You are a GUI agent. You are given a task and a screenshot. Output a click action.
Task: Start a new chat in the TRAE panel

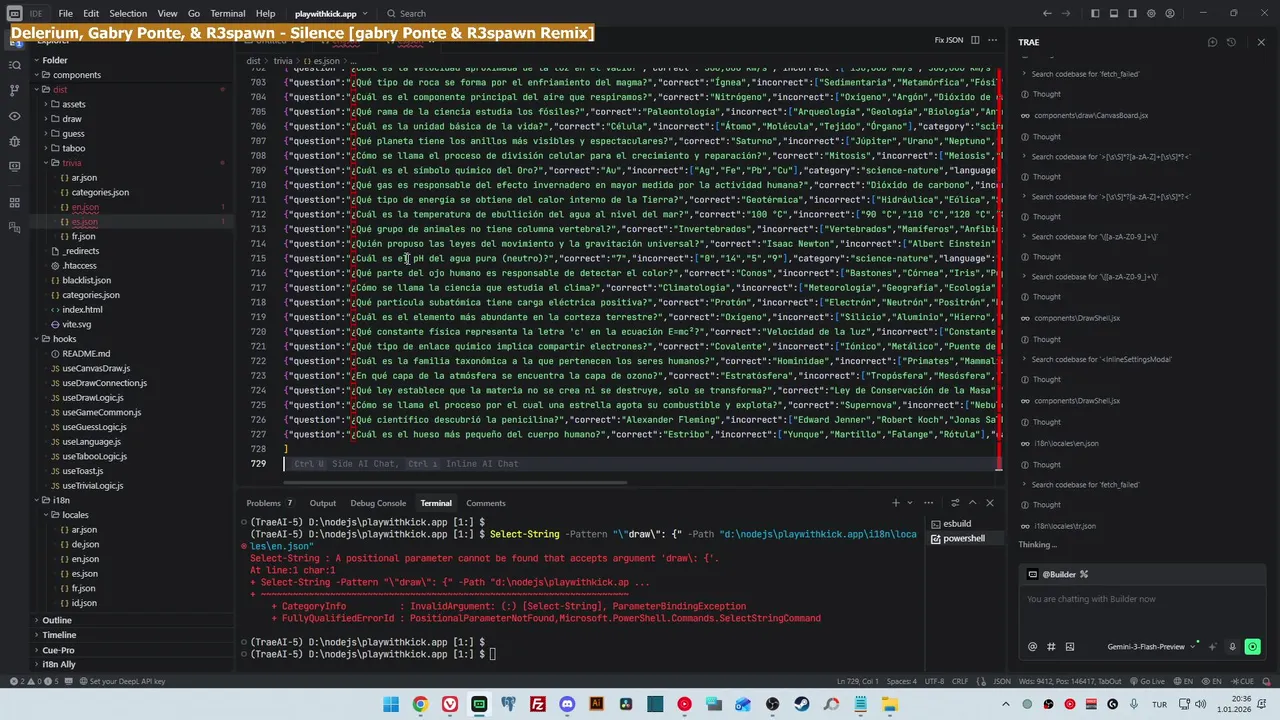[x=1212, y=42]
